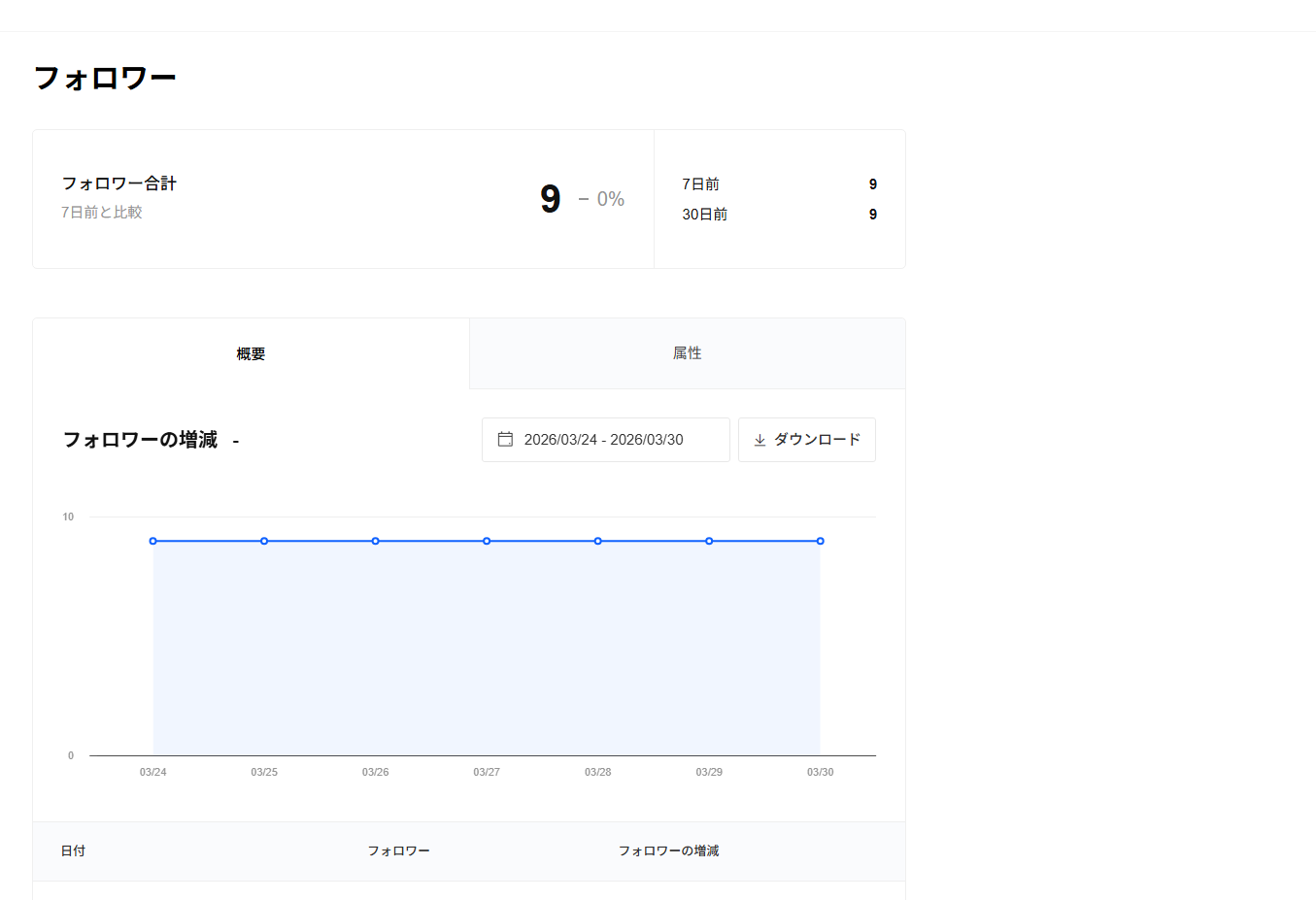Click the フォロワーの増減 table column header
The image size is (1316, 900).
click(668, 851)
